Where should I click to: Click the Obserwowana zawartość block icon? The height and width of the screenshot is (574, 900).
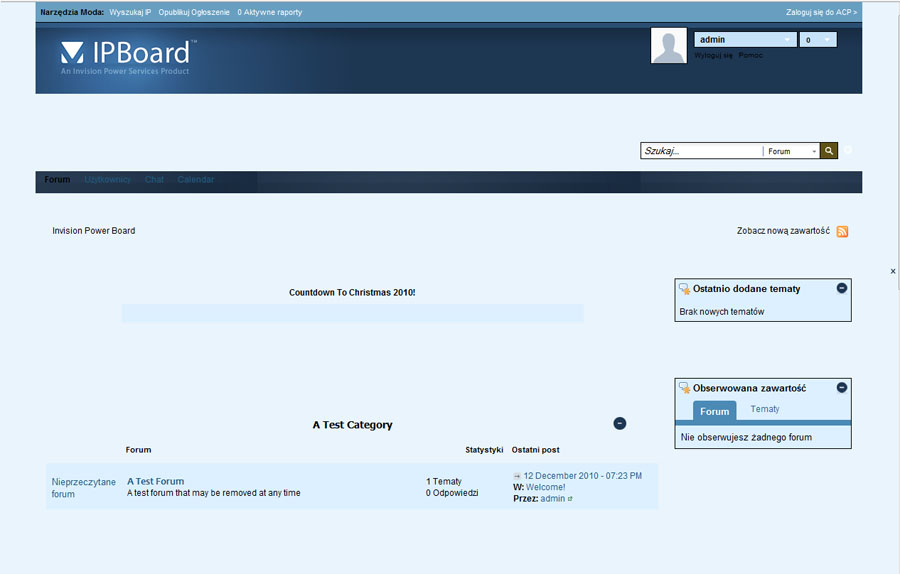(x=684, y=388)
